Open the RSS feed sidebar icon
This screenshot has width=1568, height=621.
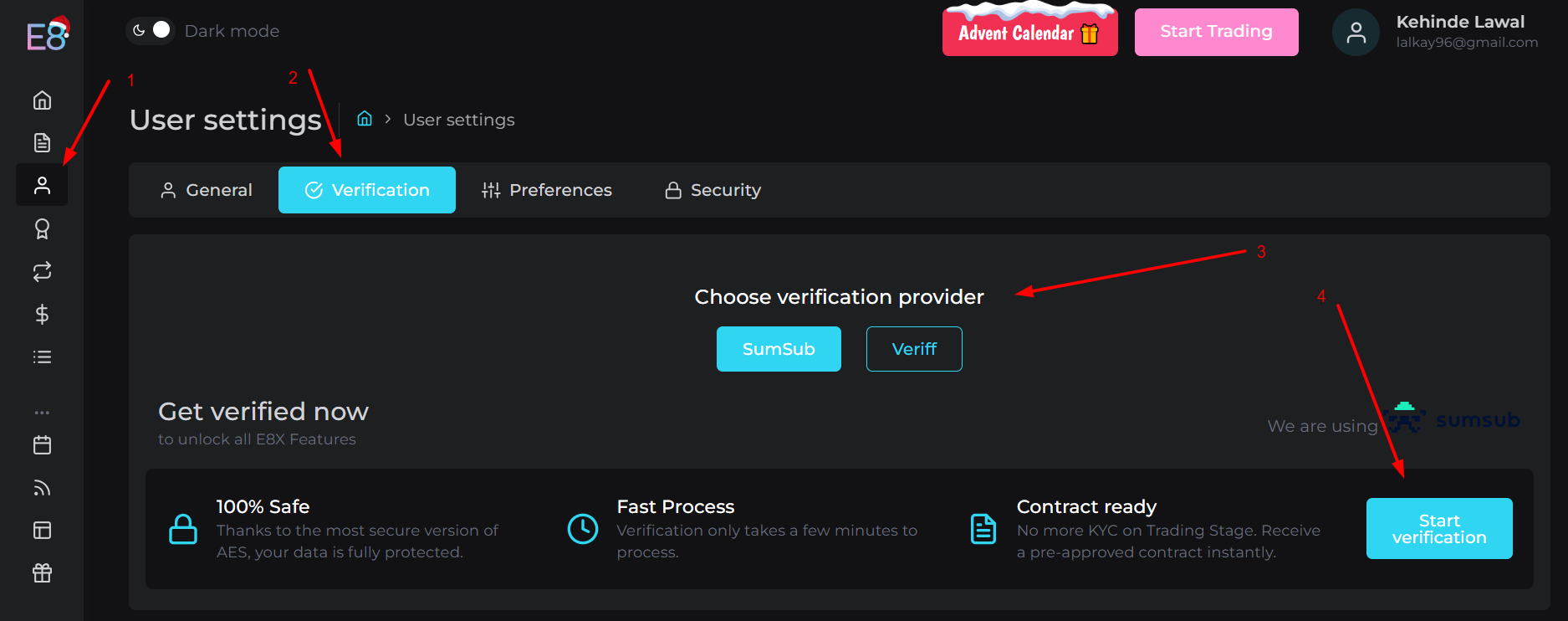tap(42, 488)
